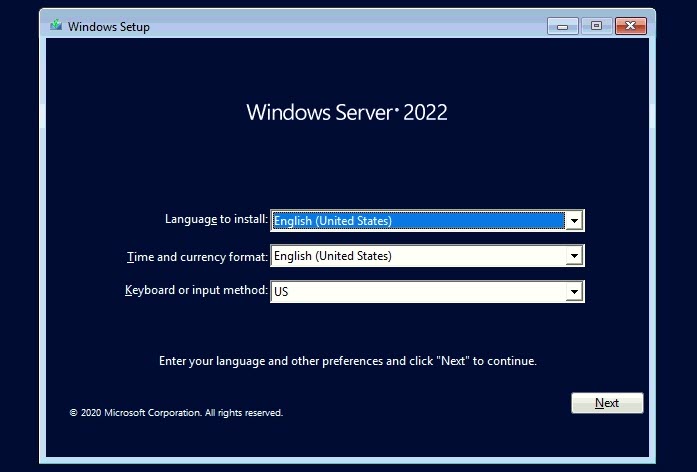Click the "Windows Setup" title bar text
The image size is (697, 472).
click(x=109, y=27)
